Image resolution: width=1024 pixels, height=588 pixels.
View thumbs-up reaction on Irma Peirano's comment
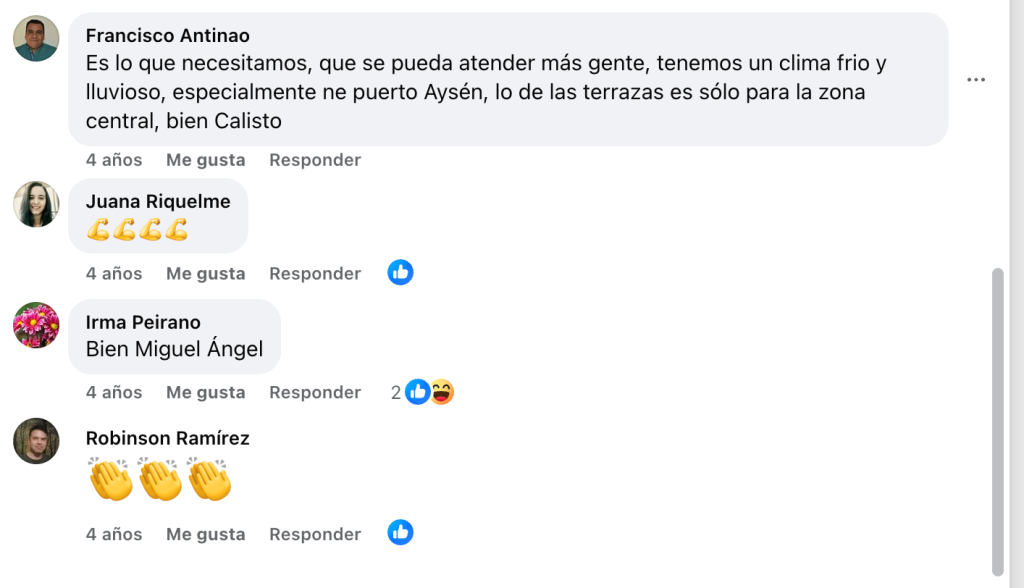tap(417, 392)
